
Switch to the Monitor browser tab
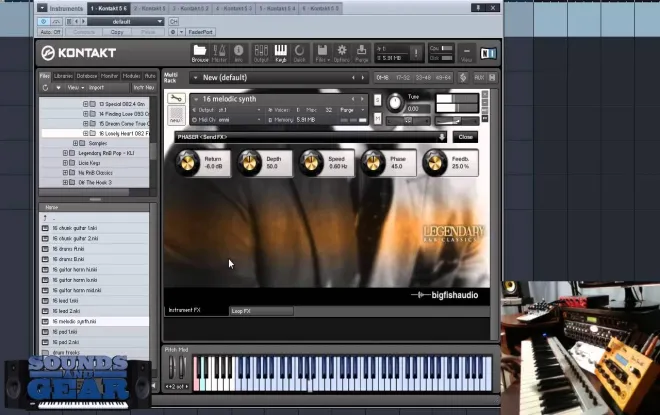tap(109, 76)
